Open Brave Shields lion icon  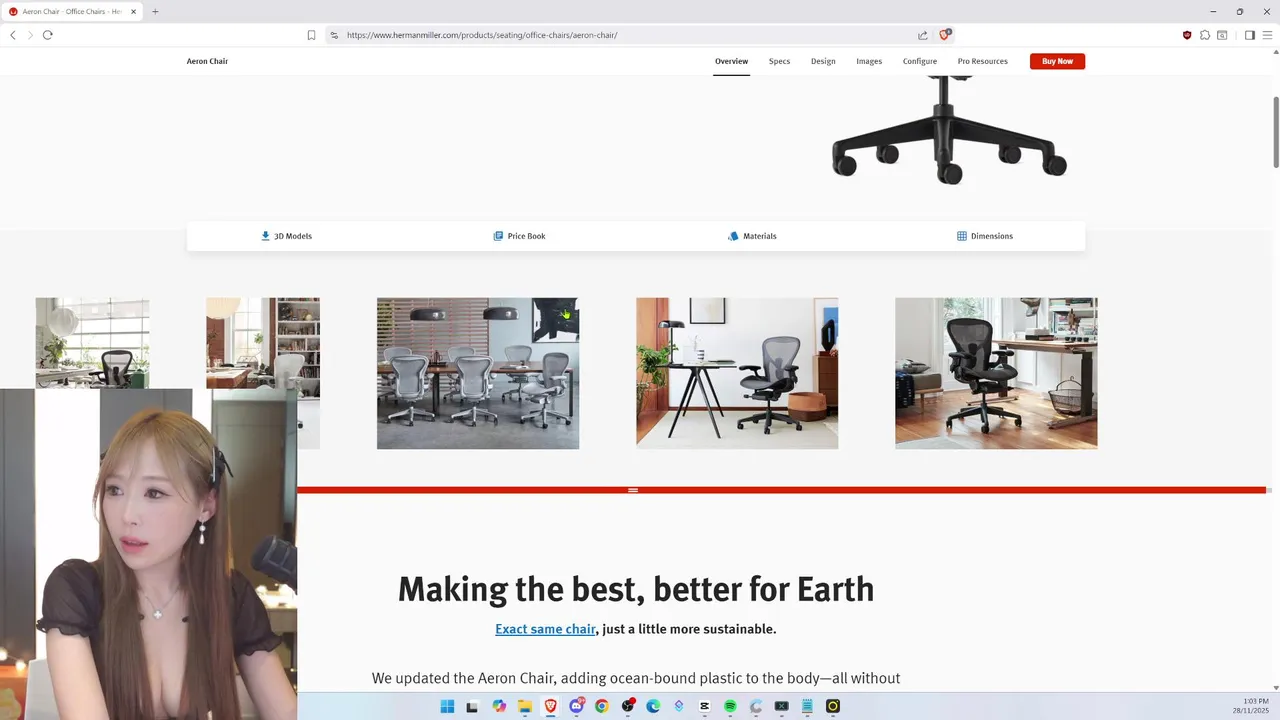pos(944,35)
